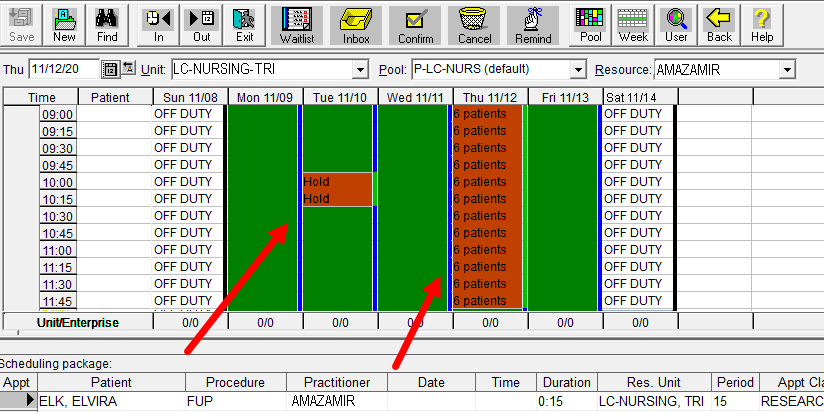Click the check In icon
The width and height of the screenshot is (824, 412).
pyautogui.click(x=158, y=25)
